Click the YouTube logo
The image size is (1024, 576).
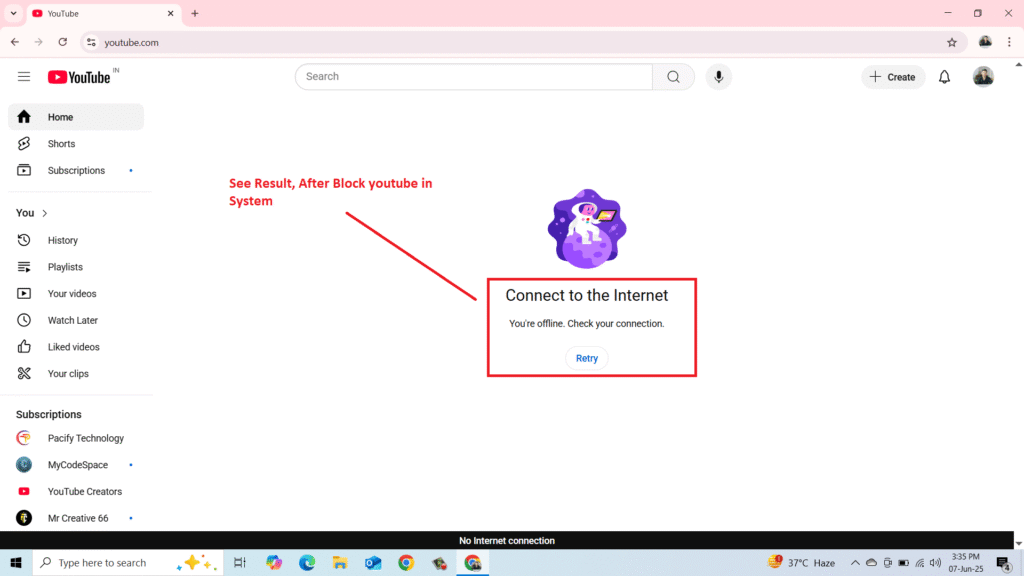click(x=79, y=77)
